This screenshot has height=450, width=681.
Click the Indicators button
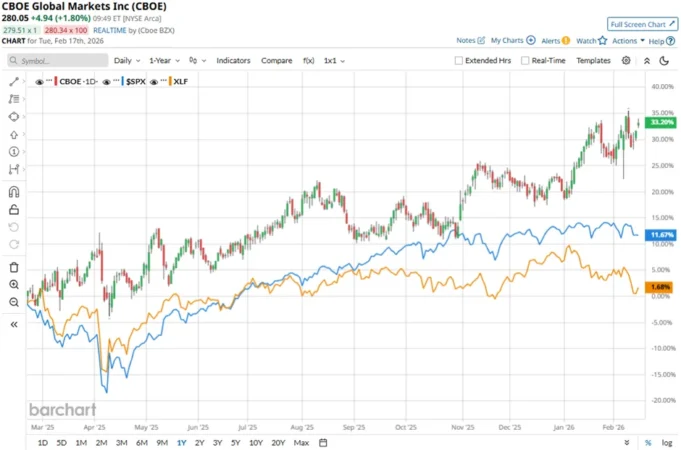coord(234,61)
